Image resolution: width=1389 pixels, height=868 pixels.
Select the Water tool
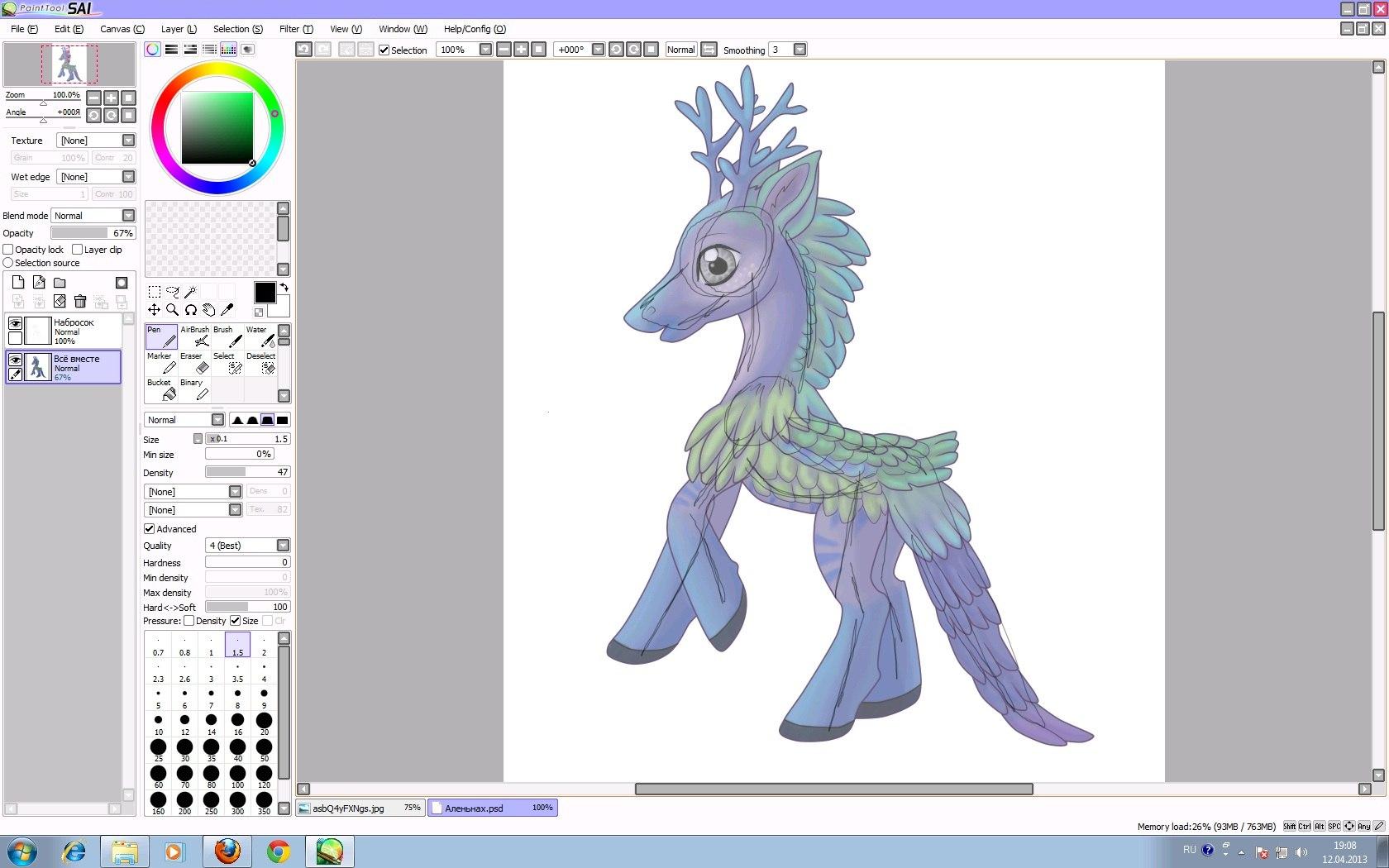pyautogui.click(x=260, y=336)
